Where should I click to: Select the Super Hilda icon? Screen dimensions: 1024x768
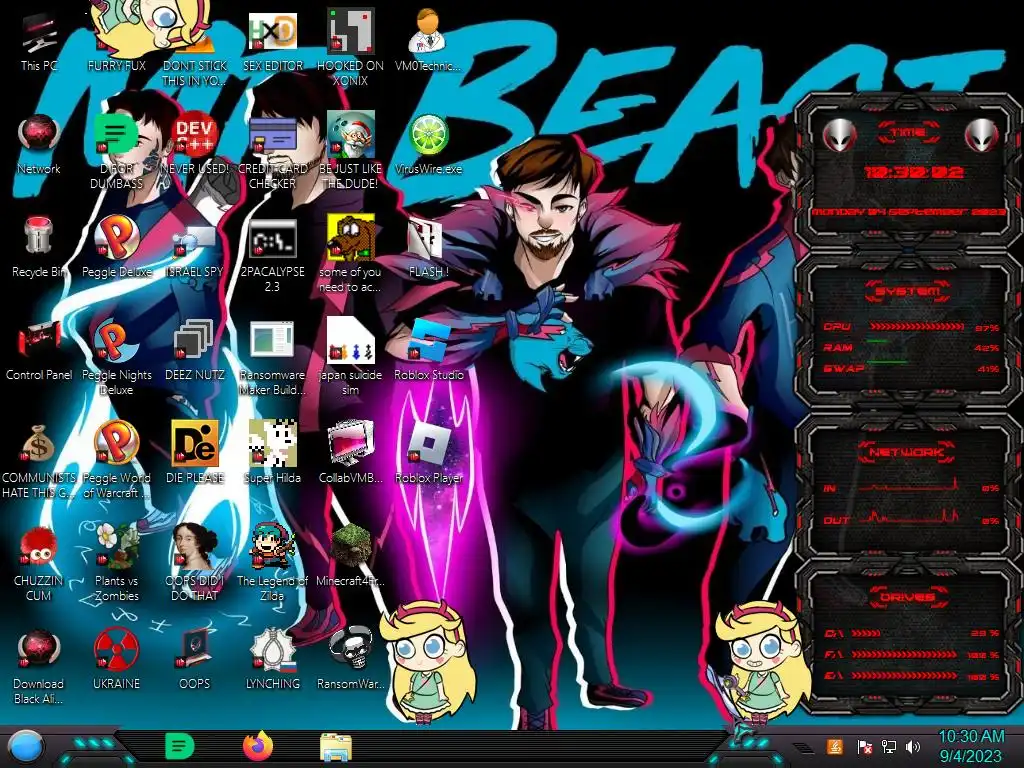[x=272, y=453]
